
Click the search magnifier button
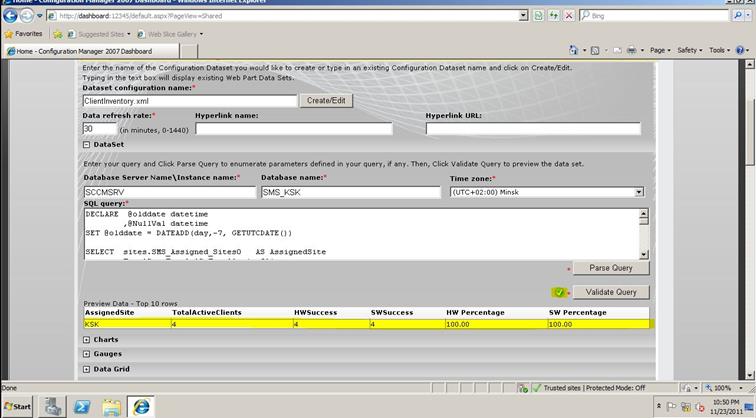coord(738,16)
